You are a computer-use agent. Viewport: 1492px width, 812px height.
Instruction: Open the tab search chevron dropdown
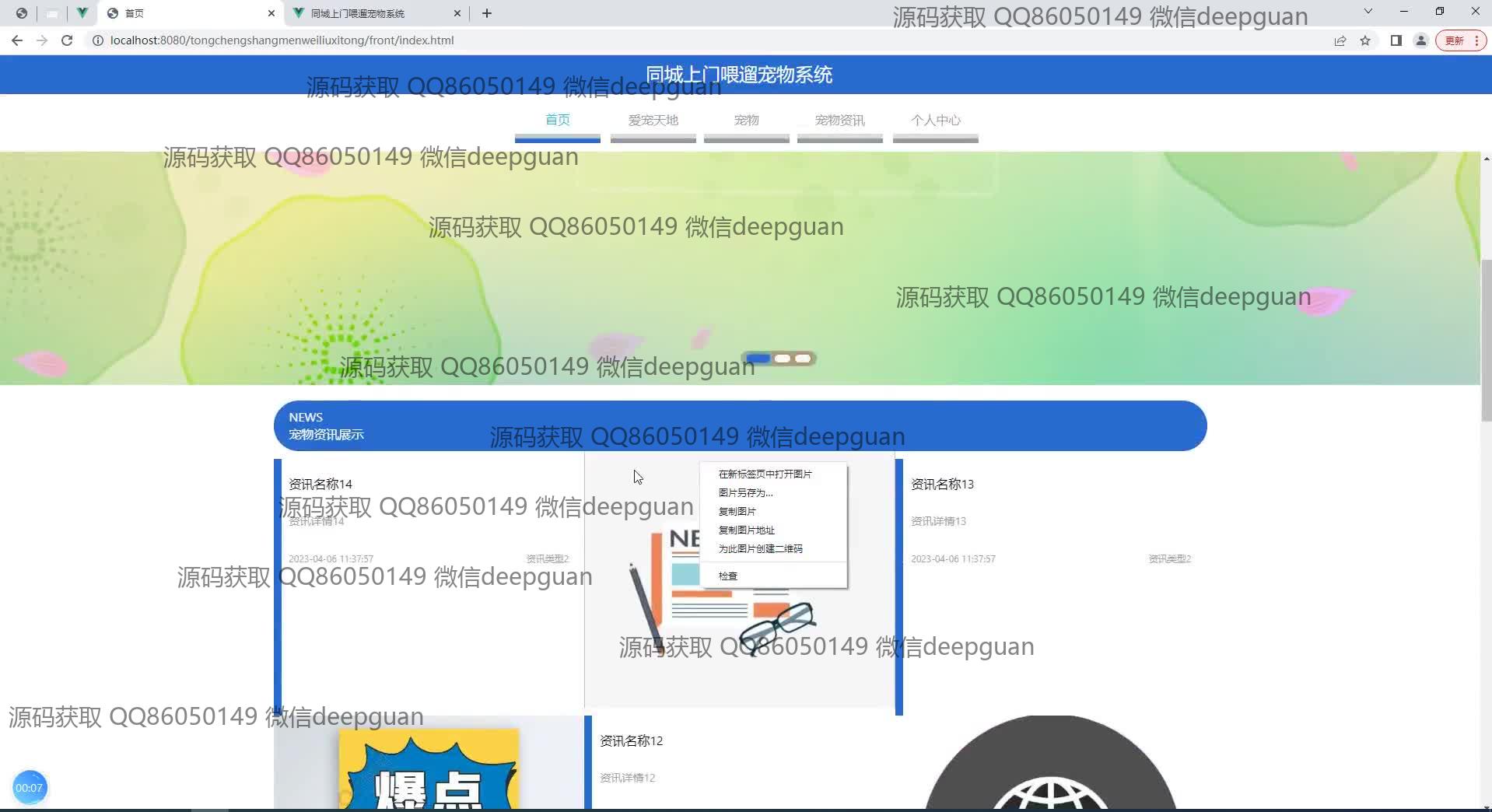pos(1368,12)
